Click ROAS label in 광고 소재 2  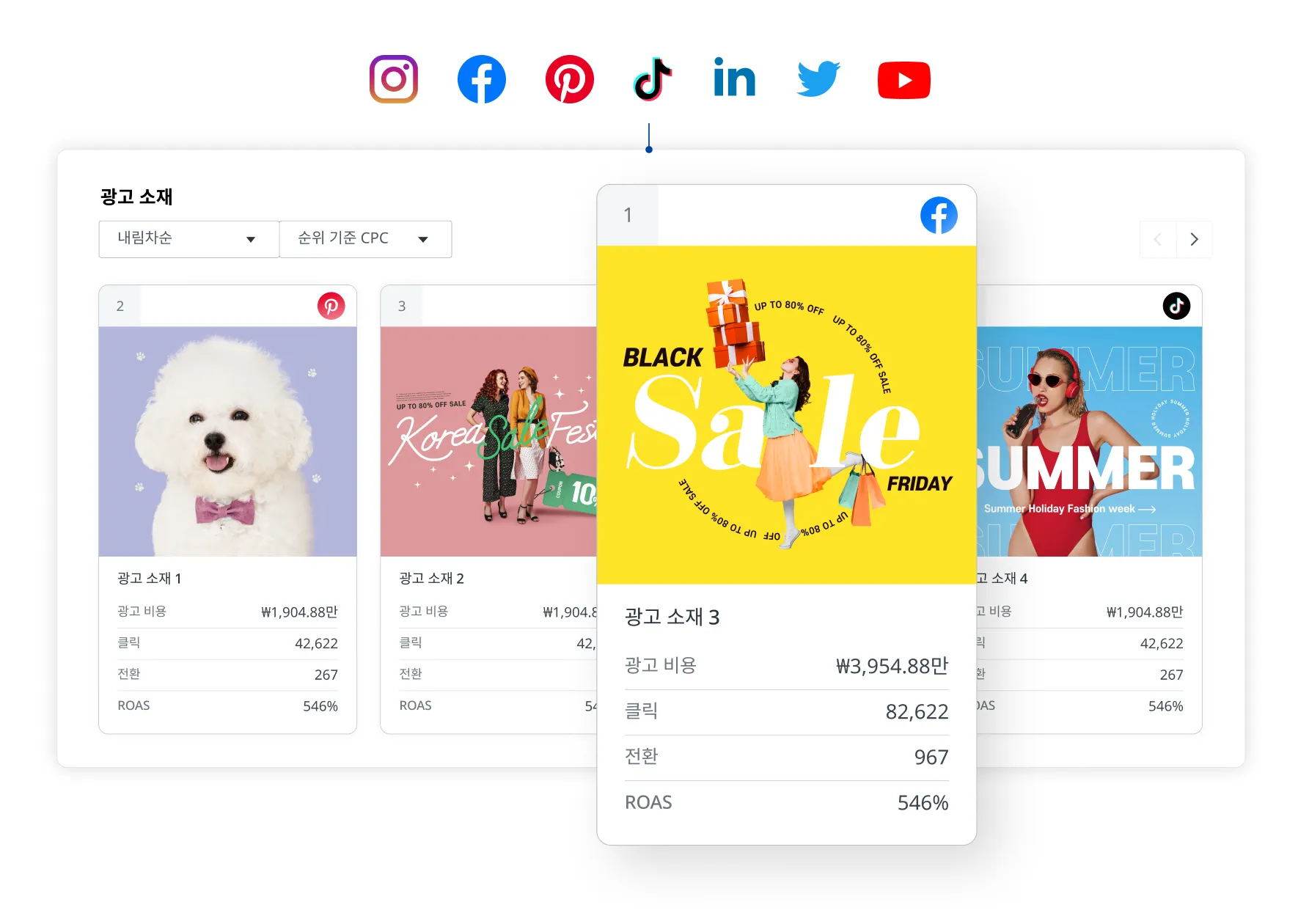[415, 705]
